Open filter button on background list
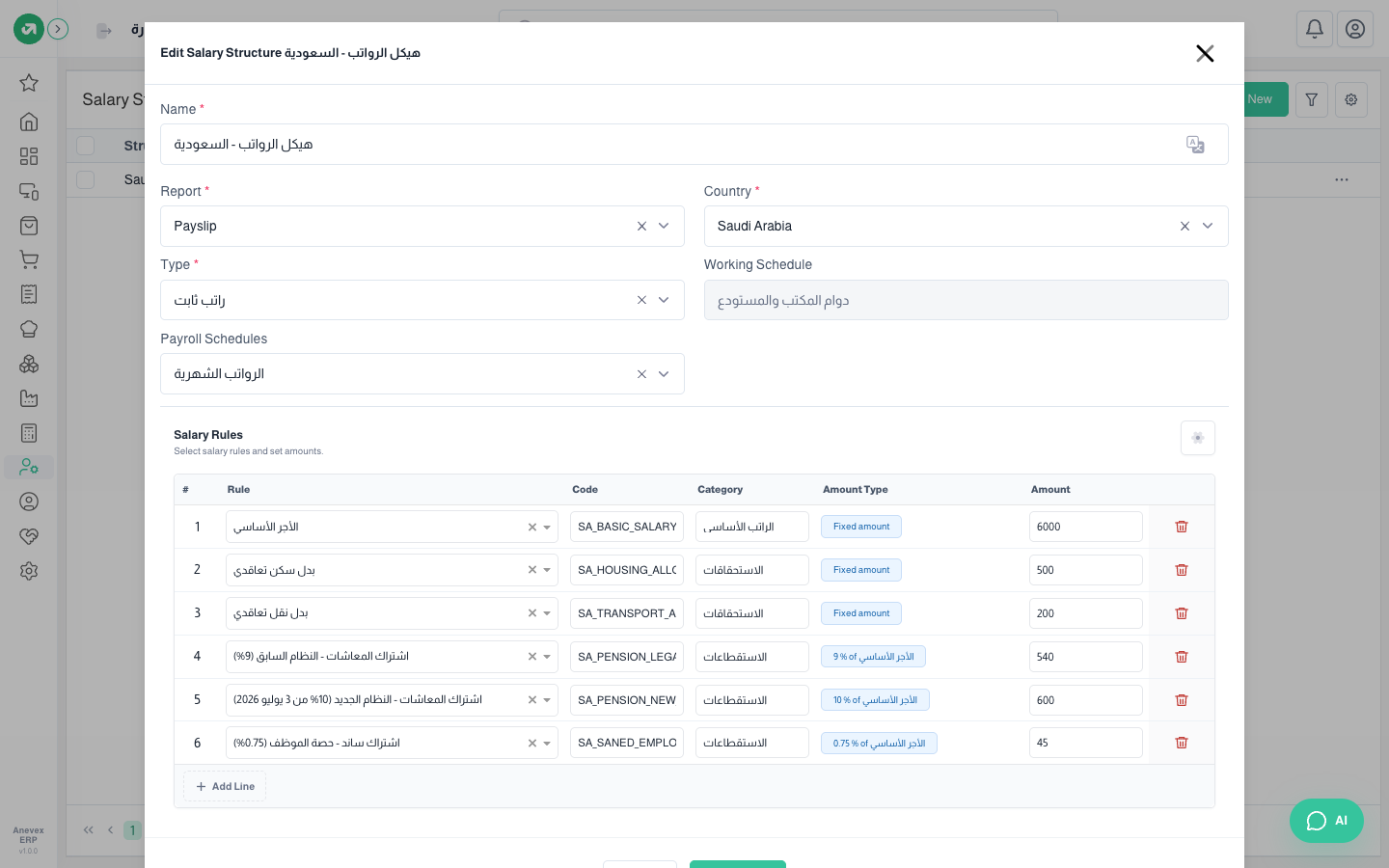 (1312, 99)
